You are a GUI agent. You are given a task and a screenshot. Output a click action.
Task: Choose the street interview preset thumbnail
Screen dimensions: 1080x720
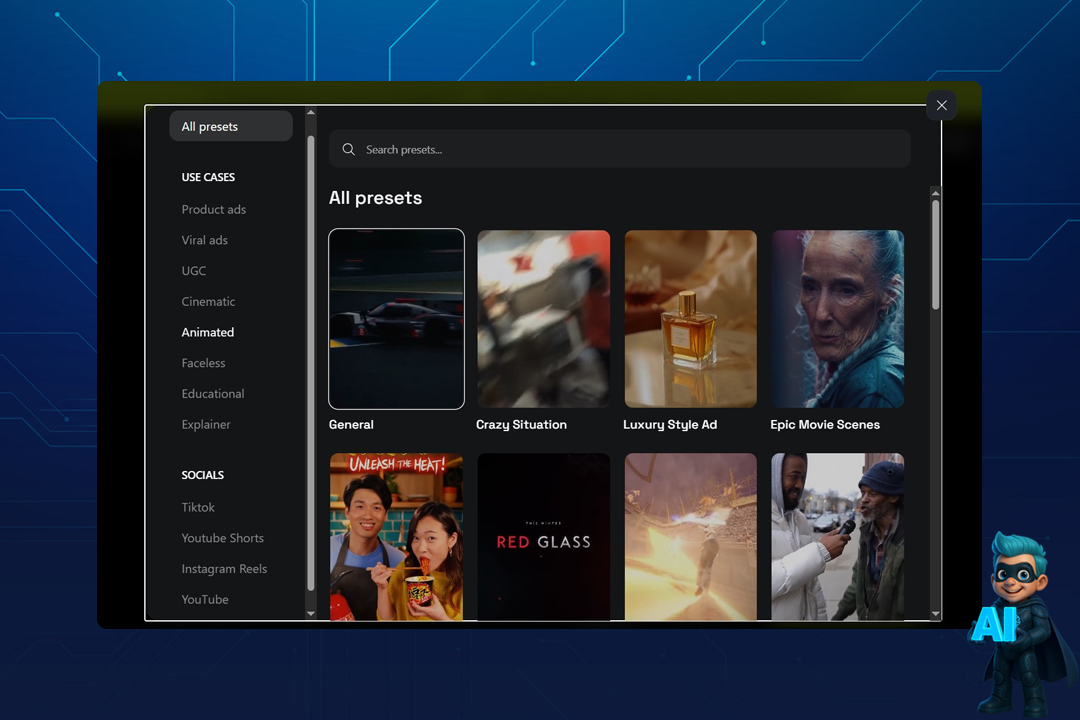[x=837, y=536]
